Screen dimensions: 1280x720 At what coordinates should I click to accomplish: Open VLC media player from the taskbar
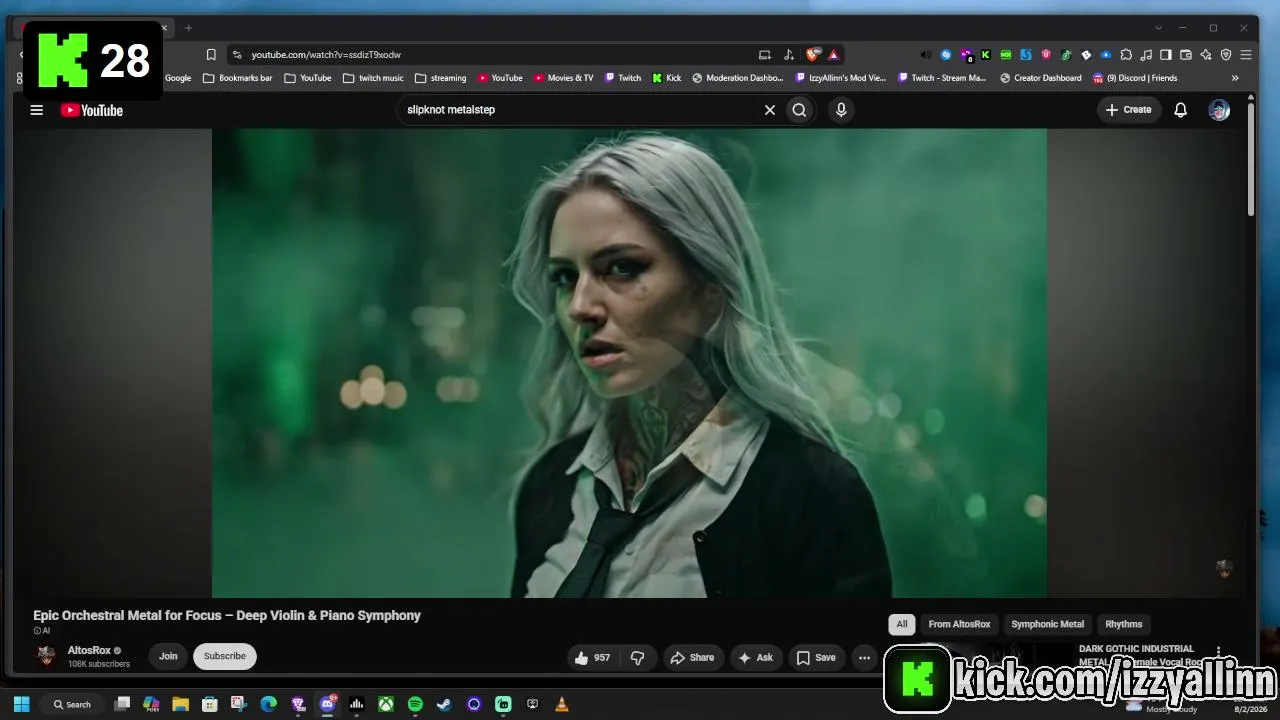pyautogui.click(x=562, y=704)
